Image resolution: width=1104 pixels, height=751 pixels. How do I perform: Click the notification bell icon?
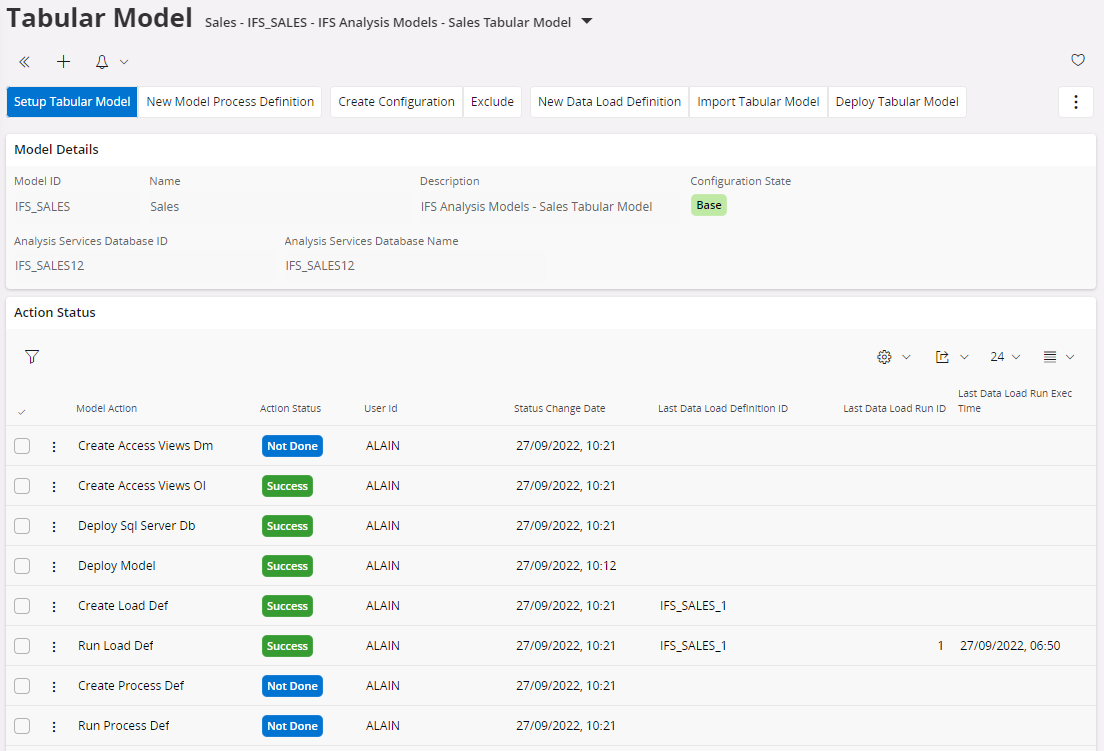102,62
